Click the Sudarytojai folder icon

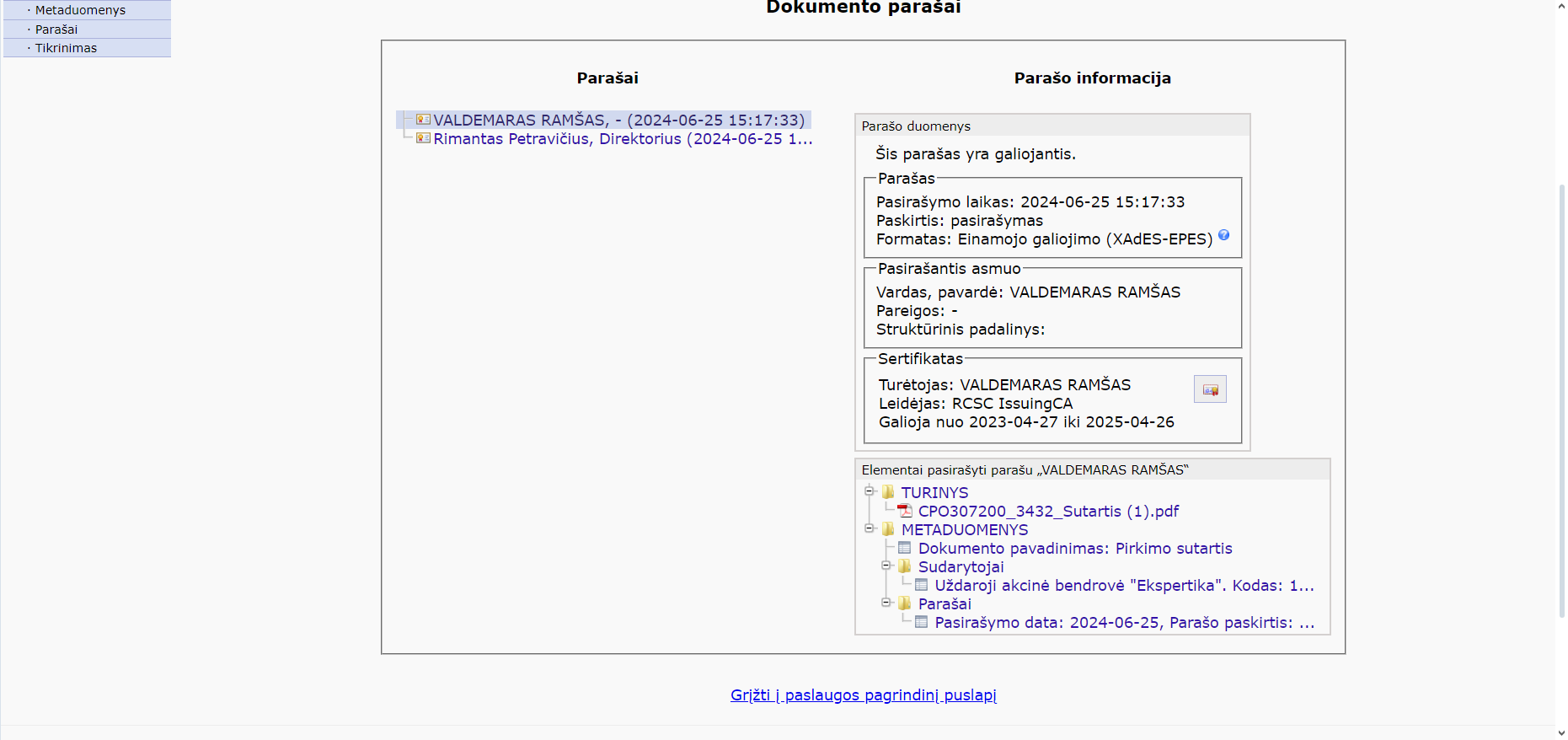pos(905,566)
